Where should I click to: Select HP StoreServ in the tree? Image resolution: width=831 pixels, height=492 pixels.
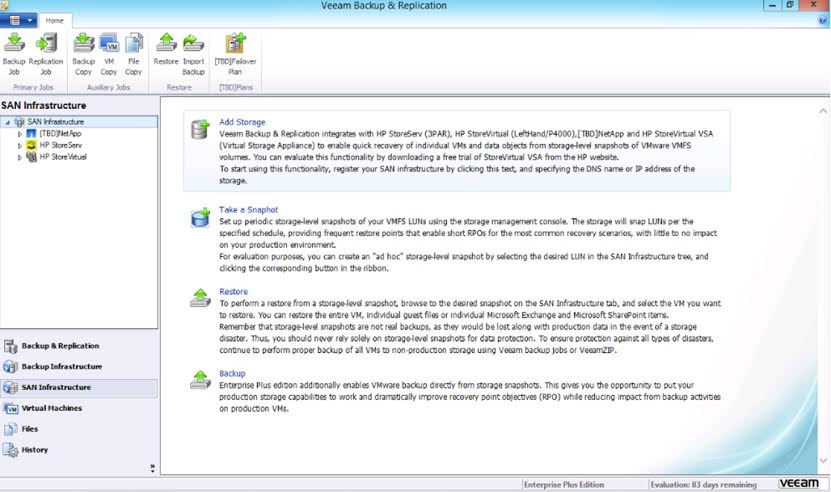61,145
